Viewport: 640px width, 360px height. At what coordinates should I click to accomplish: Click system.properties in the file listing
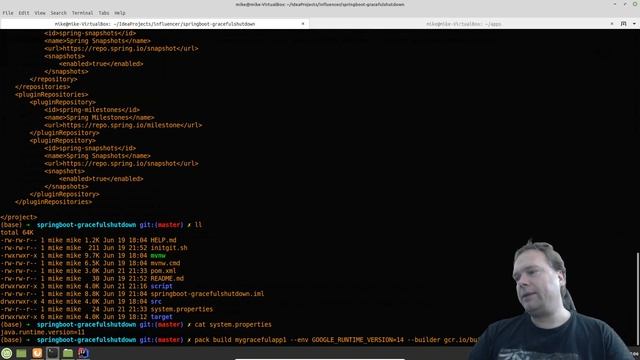182,309
